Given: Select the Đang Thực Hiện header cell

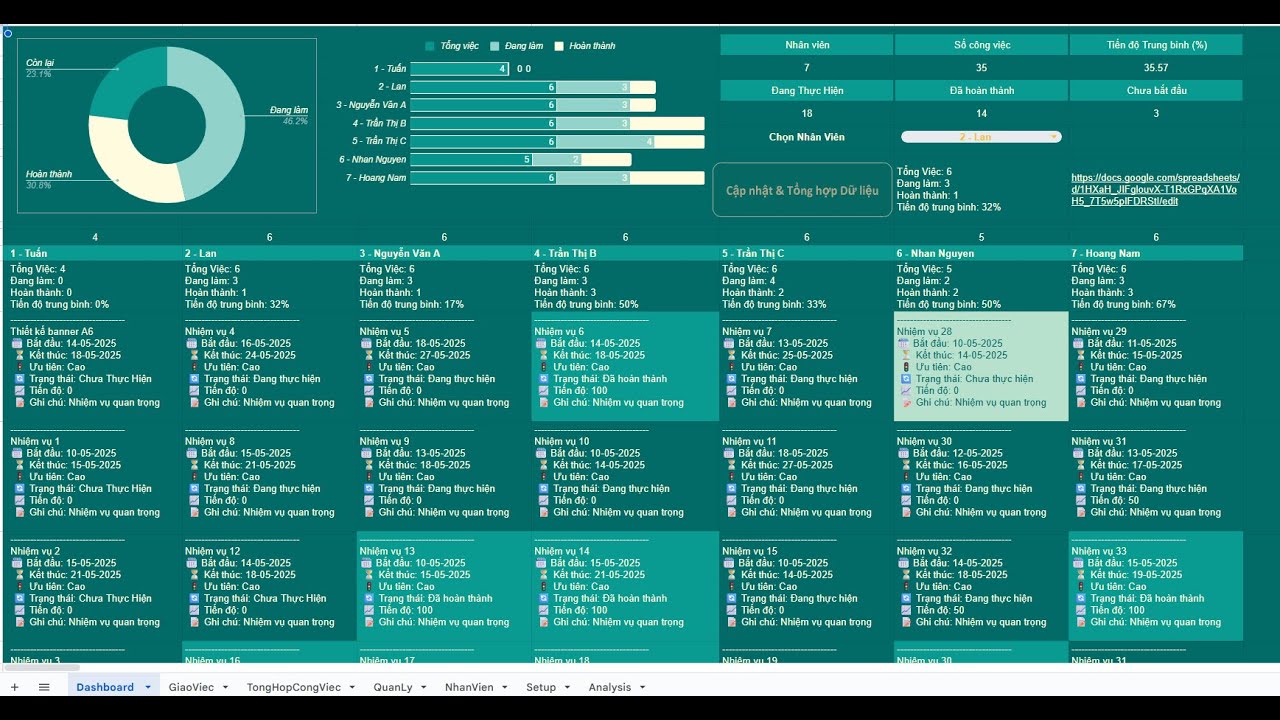Looking at the screenshot, I should coord(806,91).
